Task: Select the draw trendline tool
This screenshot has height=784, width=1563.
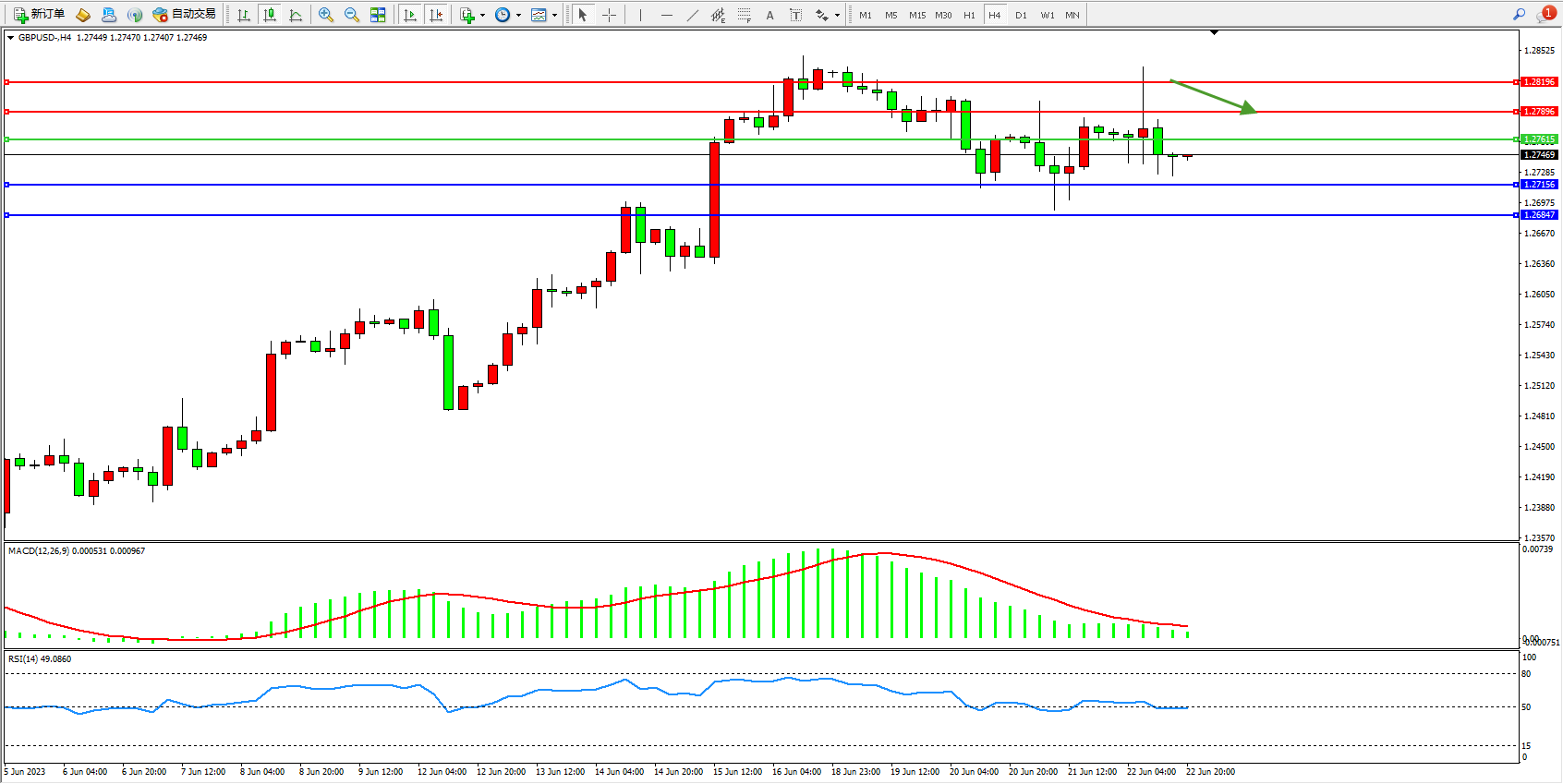Action: (693, 15)
